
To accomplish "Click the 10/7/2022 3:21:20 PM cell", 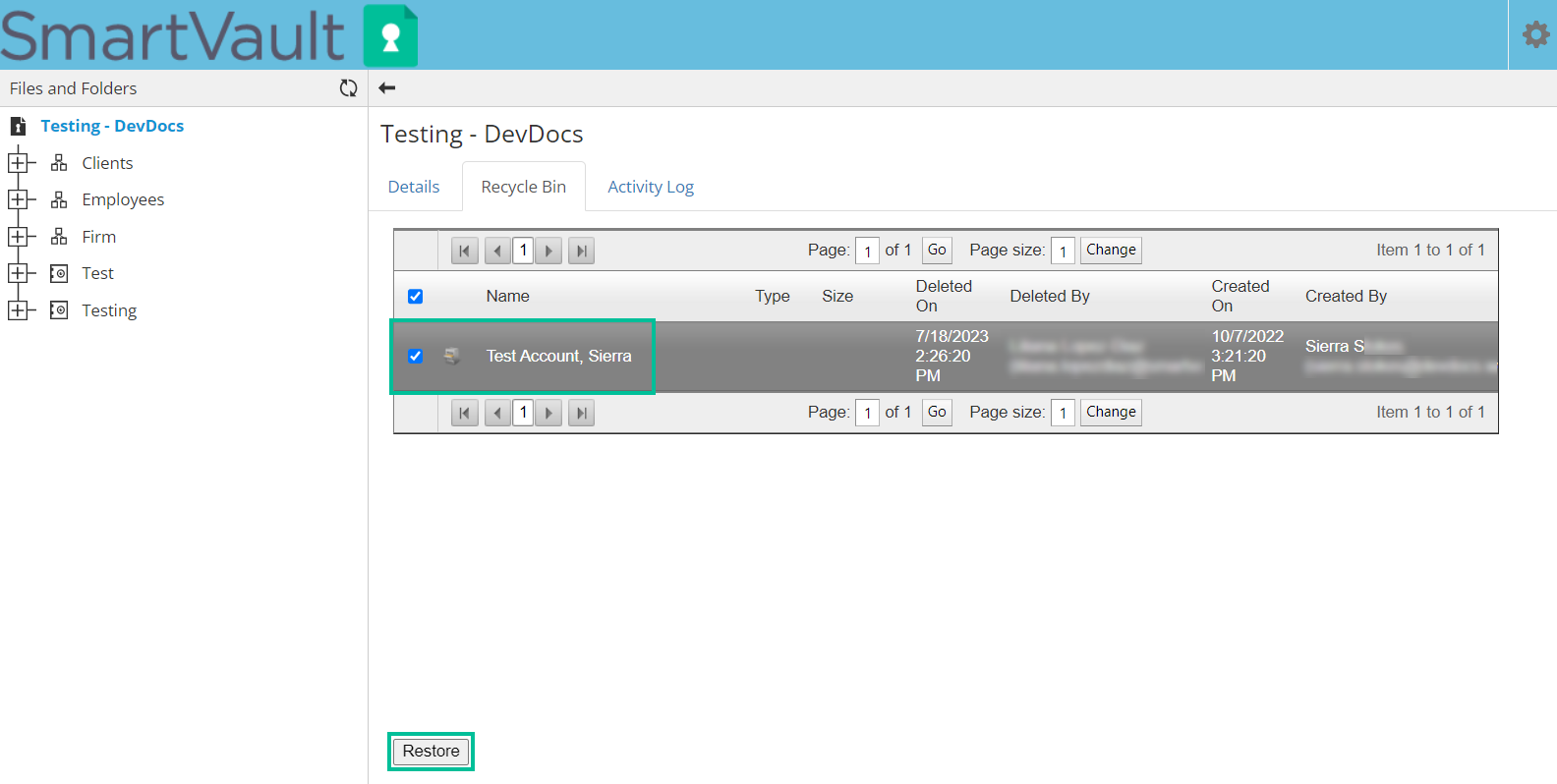I will coord(1247,356).
